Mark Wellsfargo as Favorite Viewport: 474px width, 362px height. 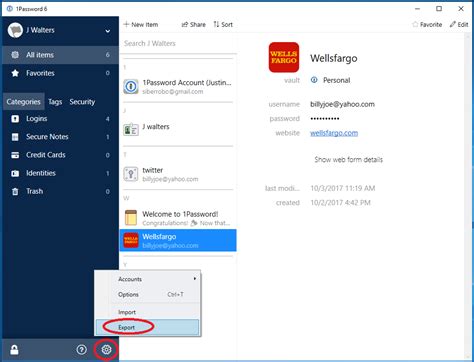click(x=427, y=24)
